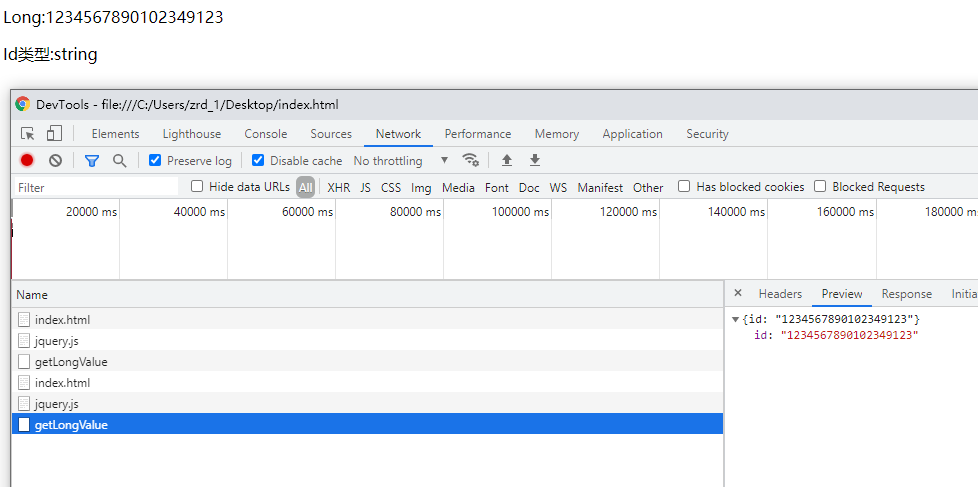Enable Blocked Requests checkbox
Viewport: 978px width, 487px height.
pos(820,186)
